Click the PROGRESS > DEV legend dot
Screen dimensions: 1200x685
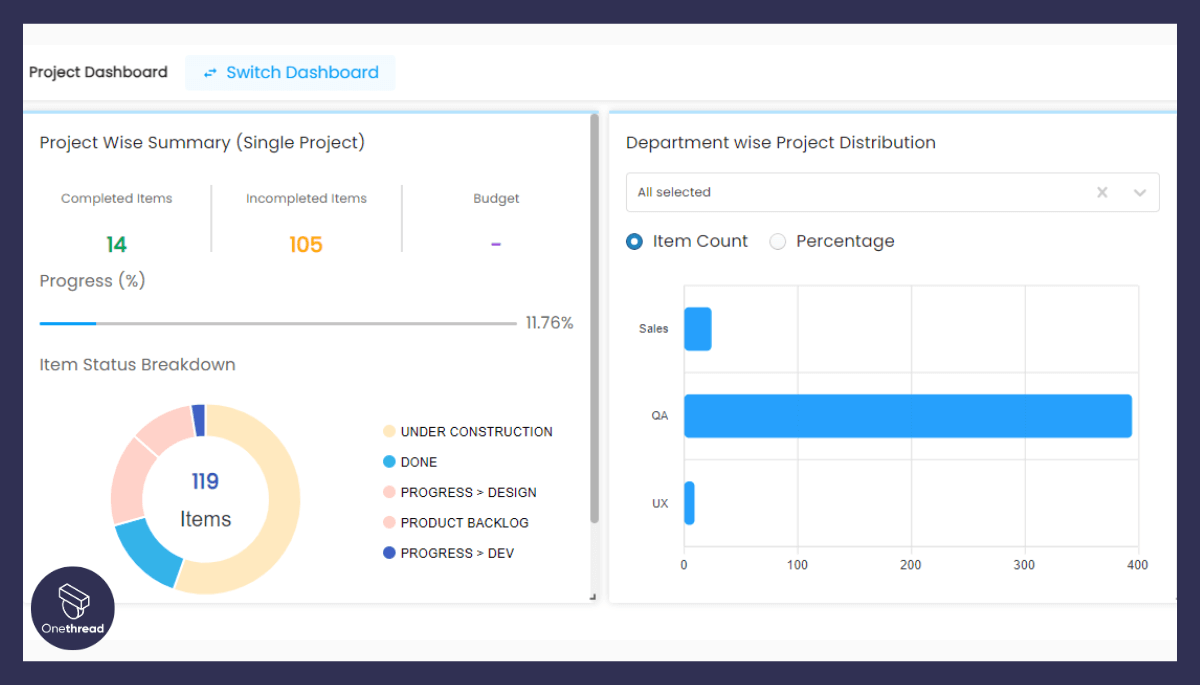pyautogui.click(x=390, y=553)
